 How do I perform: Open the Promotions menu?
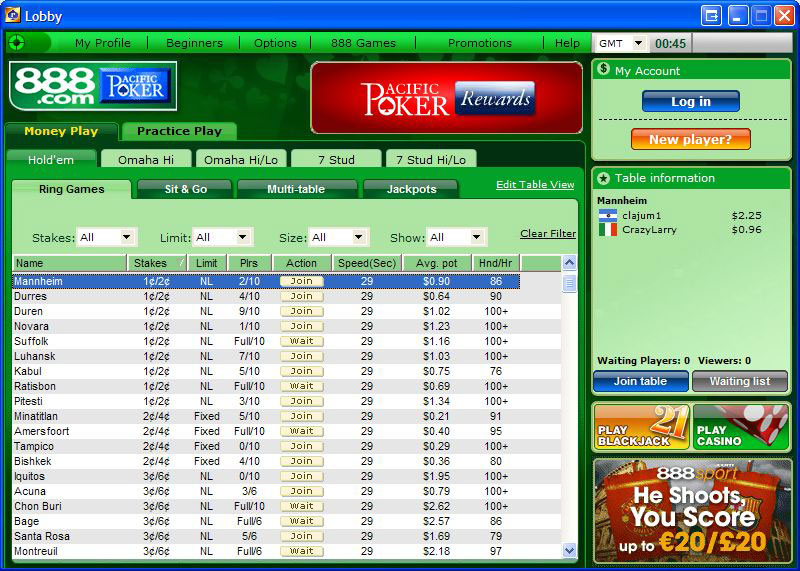point(480,43)
